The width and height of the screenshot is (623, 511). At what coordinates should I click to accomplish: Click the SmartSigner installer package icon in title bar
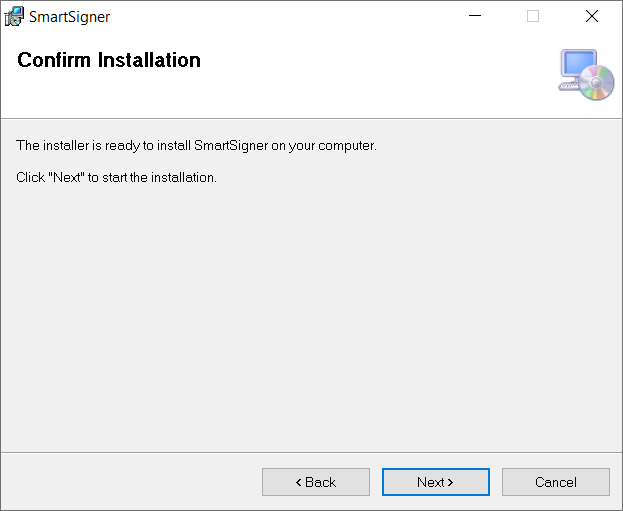point(14,17)
